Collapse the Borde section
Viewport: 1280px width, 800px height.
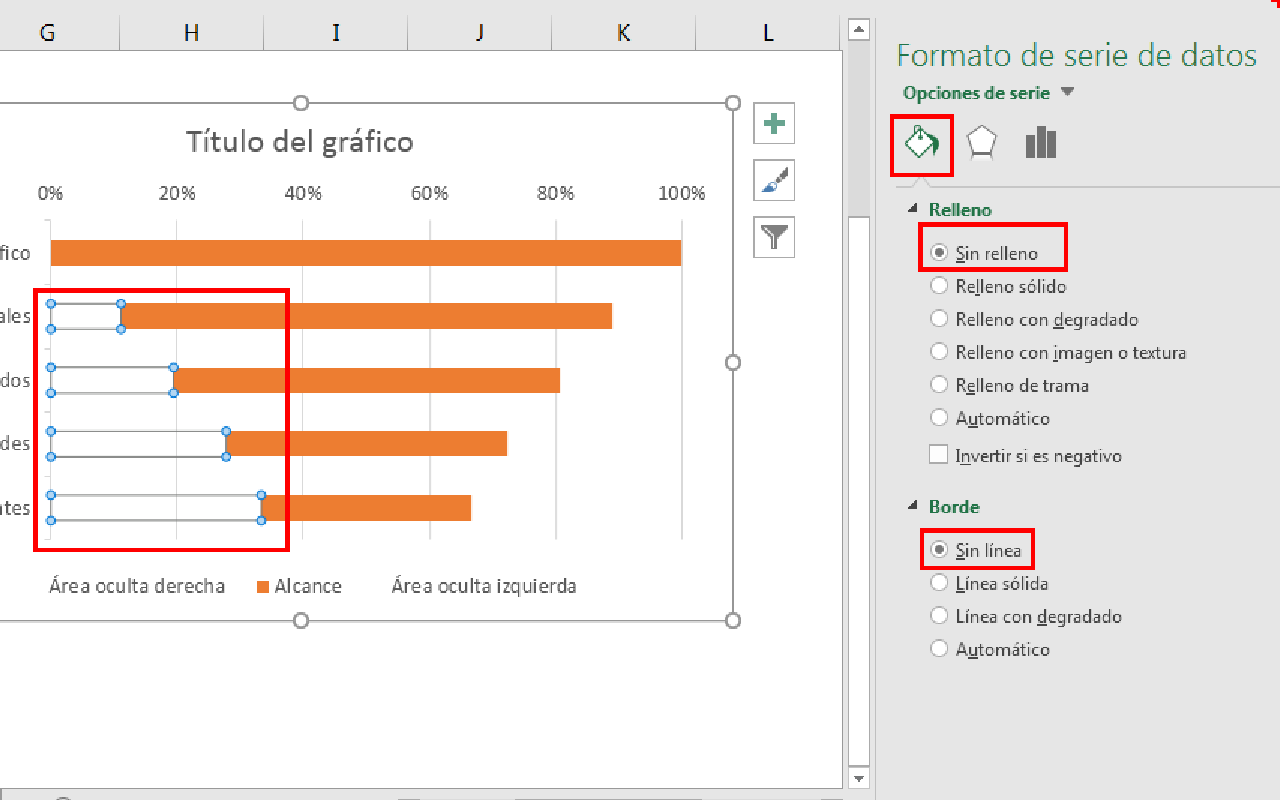pos(912,506)
